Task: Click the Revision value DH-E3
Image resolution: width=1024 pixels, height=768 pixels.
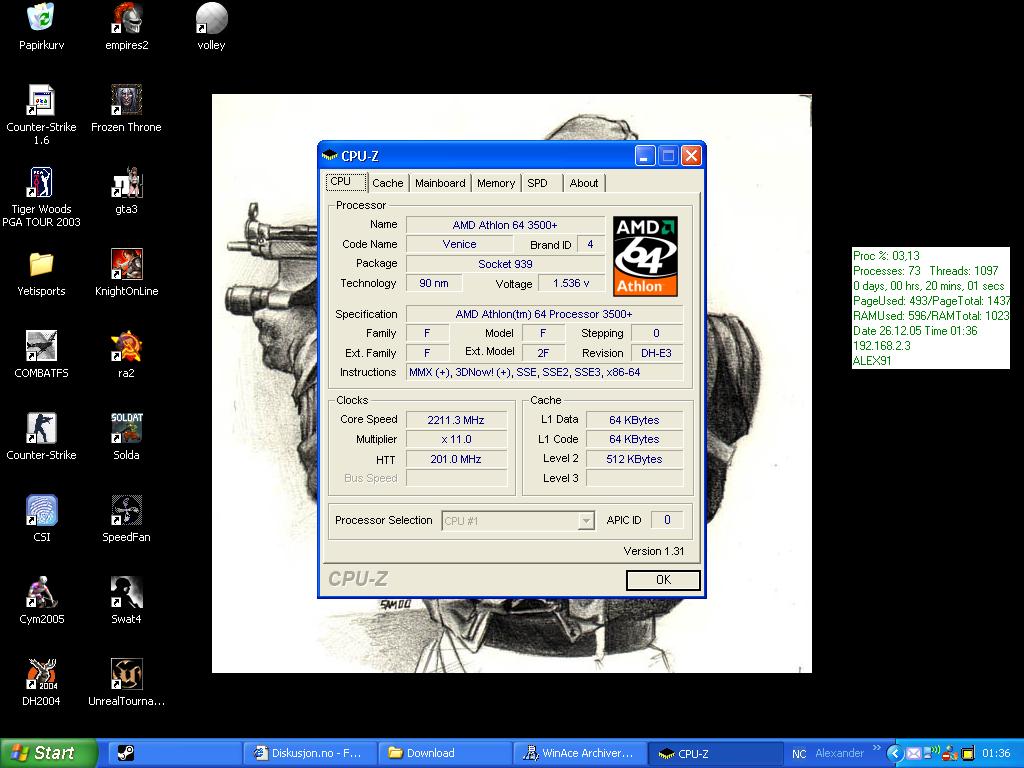Action: (656, 353)
